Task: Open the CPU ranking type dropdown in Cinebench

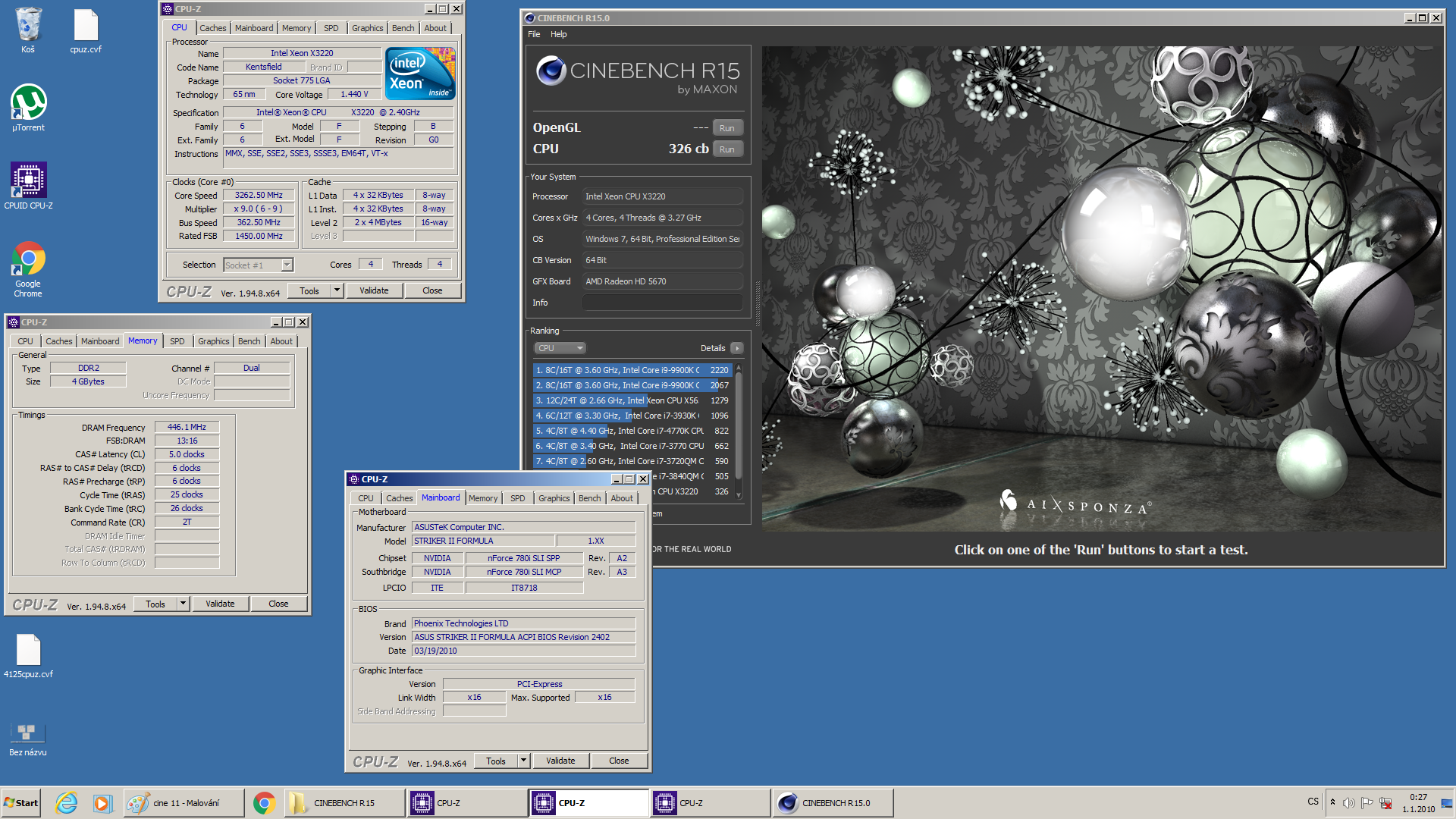Action: coord(560,348)
